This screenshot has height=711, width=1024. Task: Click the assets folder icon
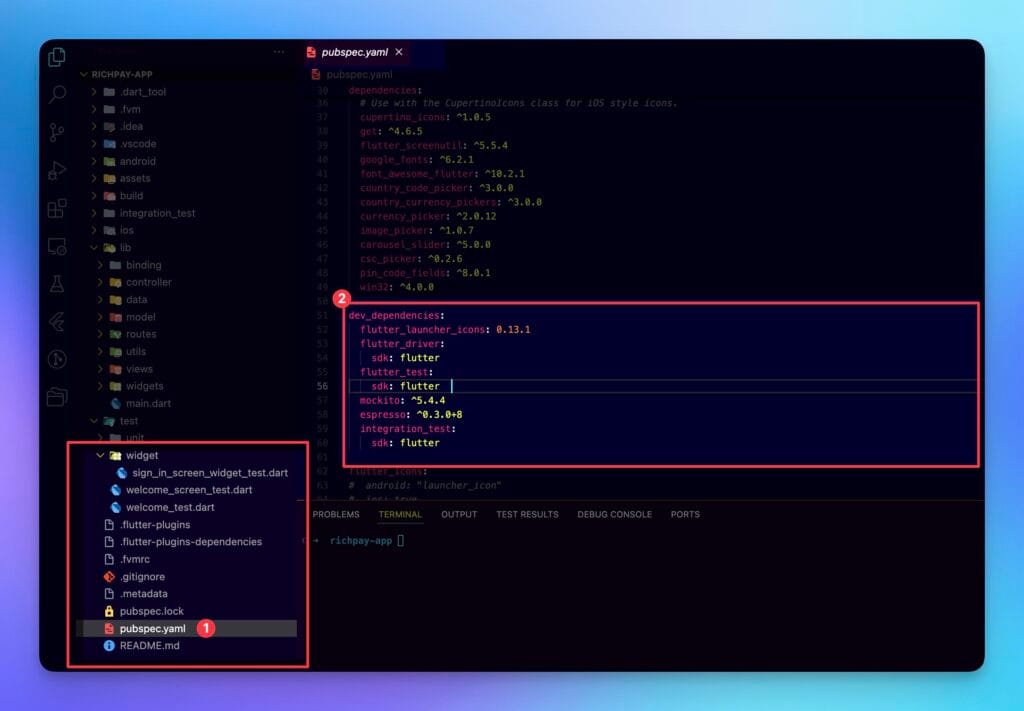click(110, 178)
